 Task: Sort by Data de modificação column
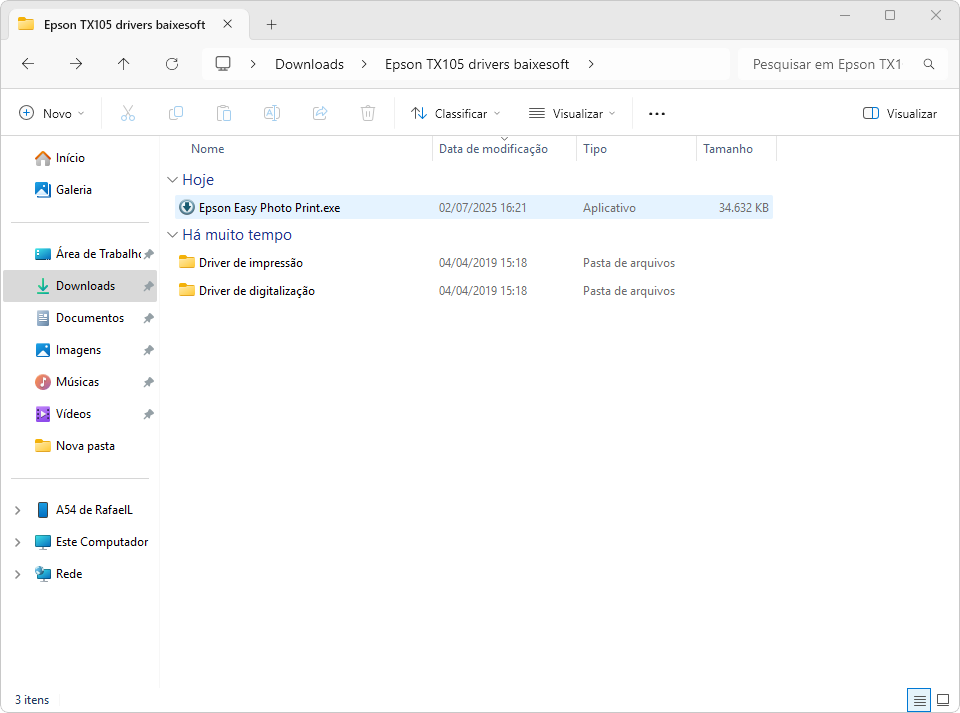pyautogui.click(x=493, y=149)
